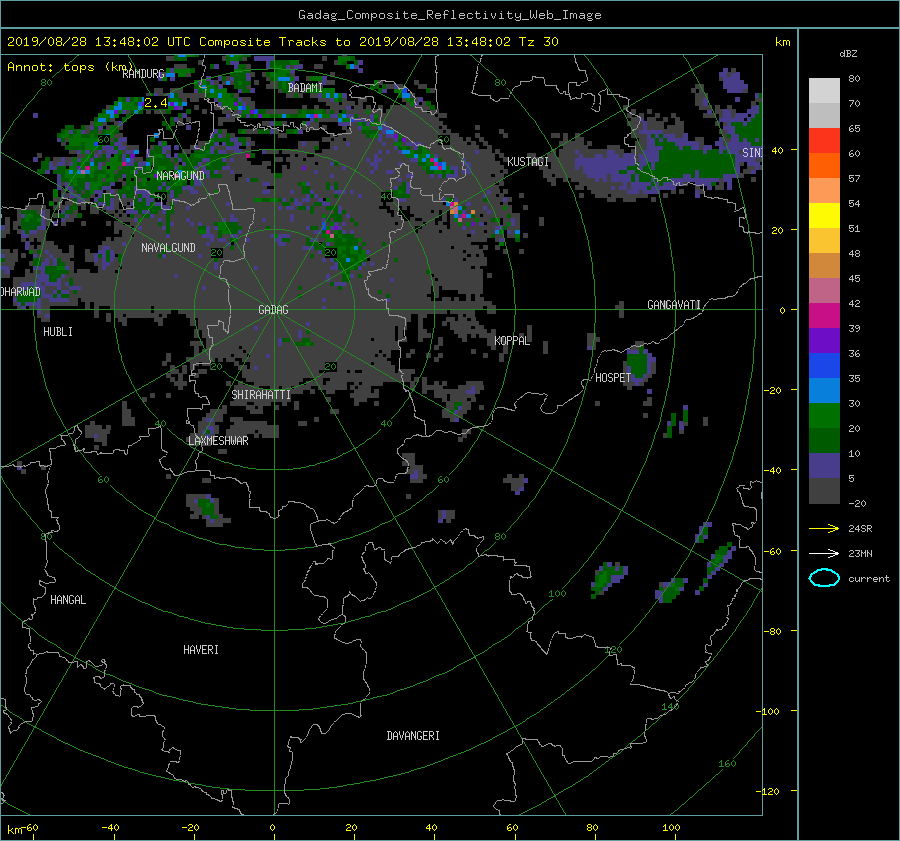Click the HAVERI town label
The image size is (900, 841).
[201, 650]
